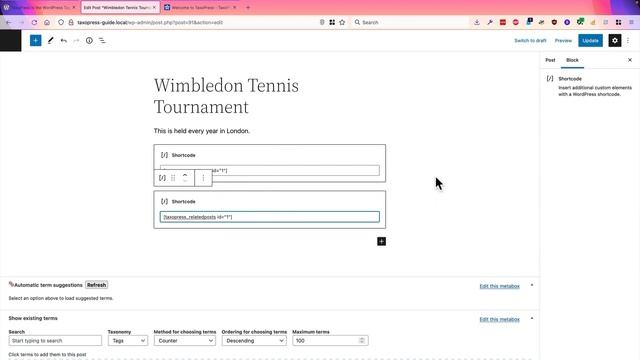Go to browser home page
Viewport: 640px width, 360px height.
tap(47, 22)
